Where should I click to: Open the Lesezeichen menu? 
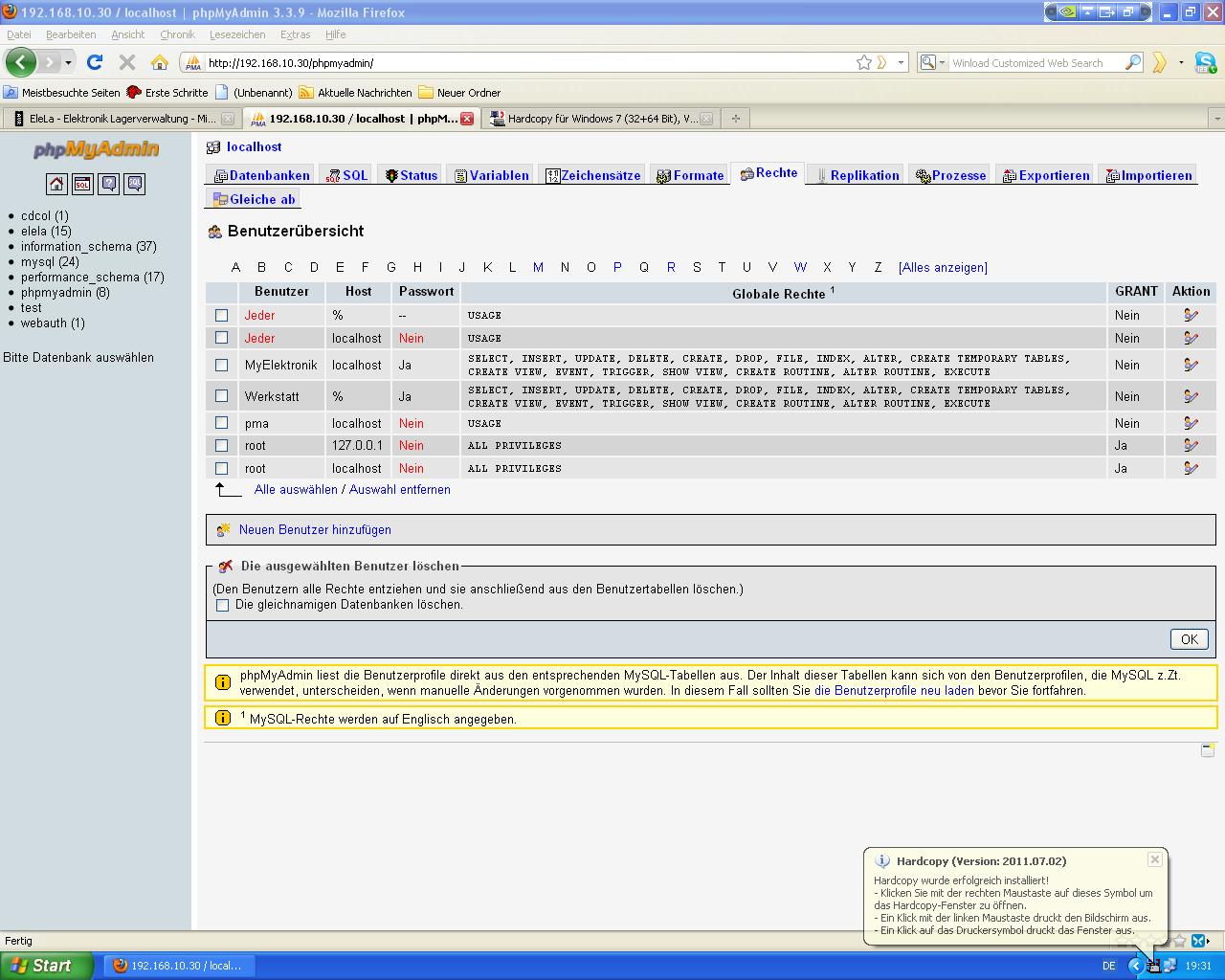[x=237, y=34]
